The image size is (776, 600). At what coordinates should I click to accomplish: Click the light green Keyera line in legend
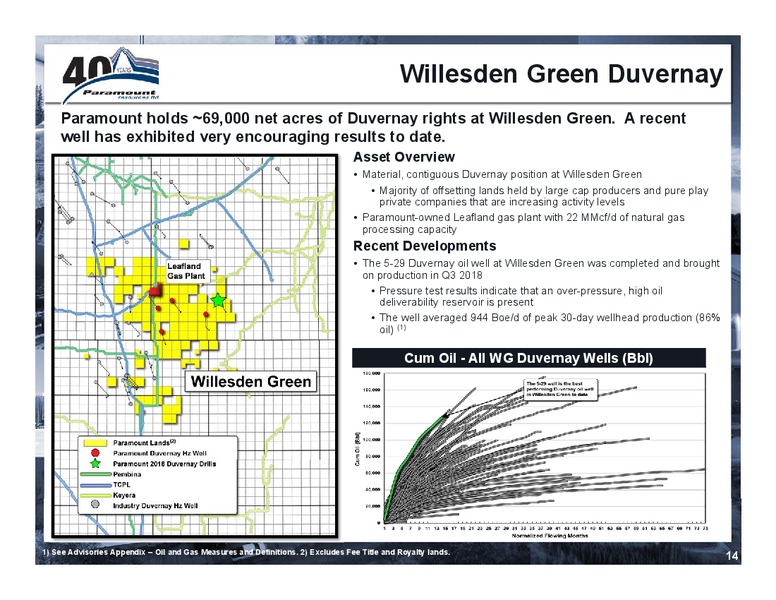click(x=96, y=495)
